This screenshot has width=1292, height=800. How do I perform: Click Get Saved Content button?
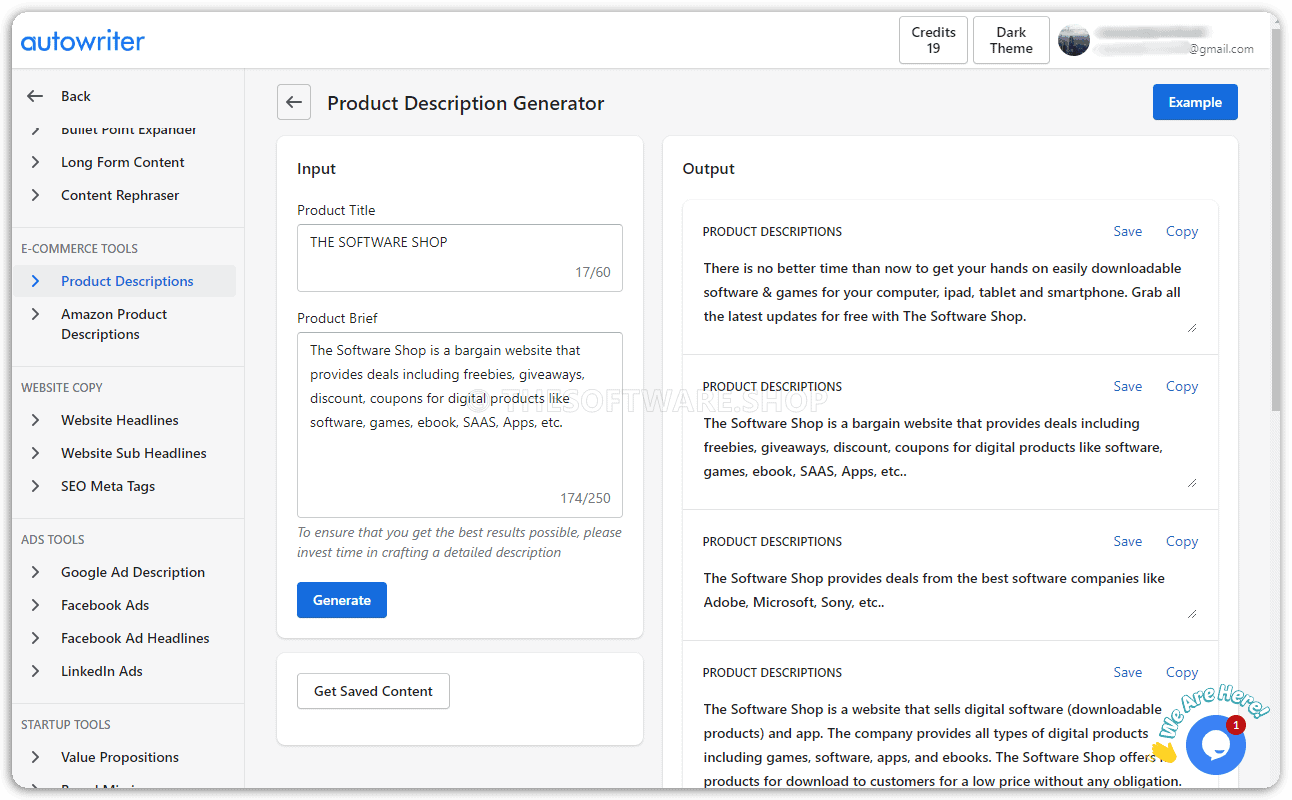[373, 691]
